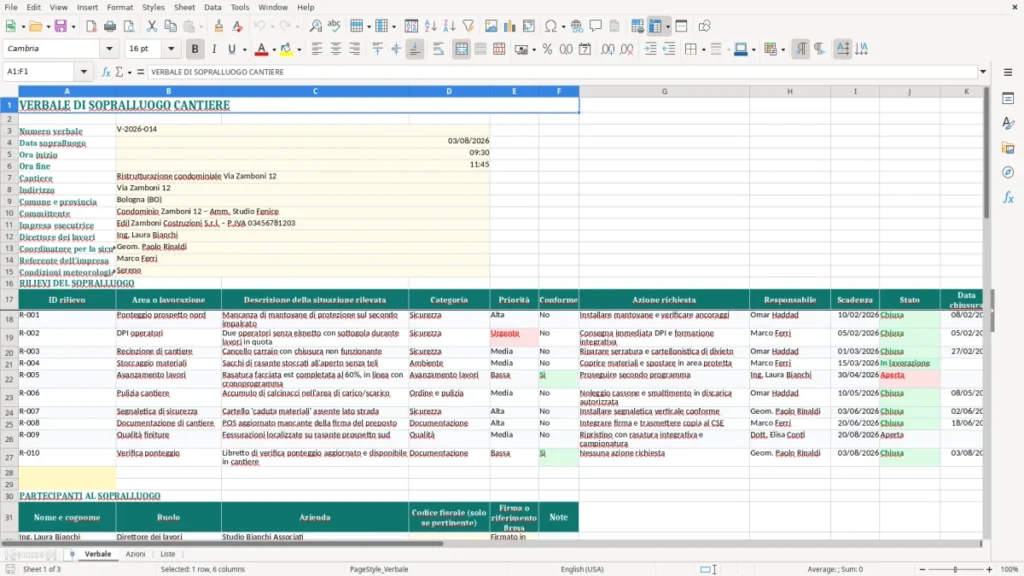Switch to the Azioni sheet tab
The height and width of the screenshot is (576, 1024).
(135, 554)
